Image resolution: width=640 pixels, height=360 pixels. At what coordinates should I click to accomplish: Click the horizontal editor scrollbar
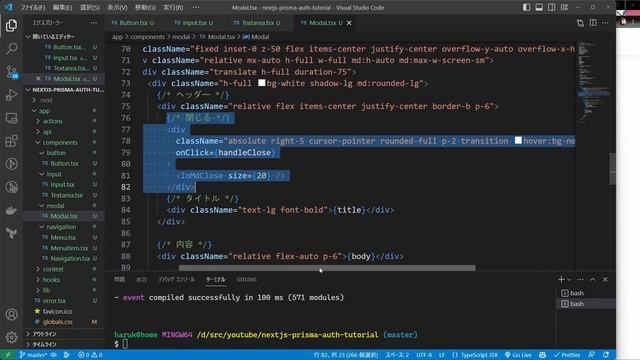click(327, 268)
